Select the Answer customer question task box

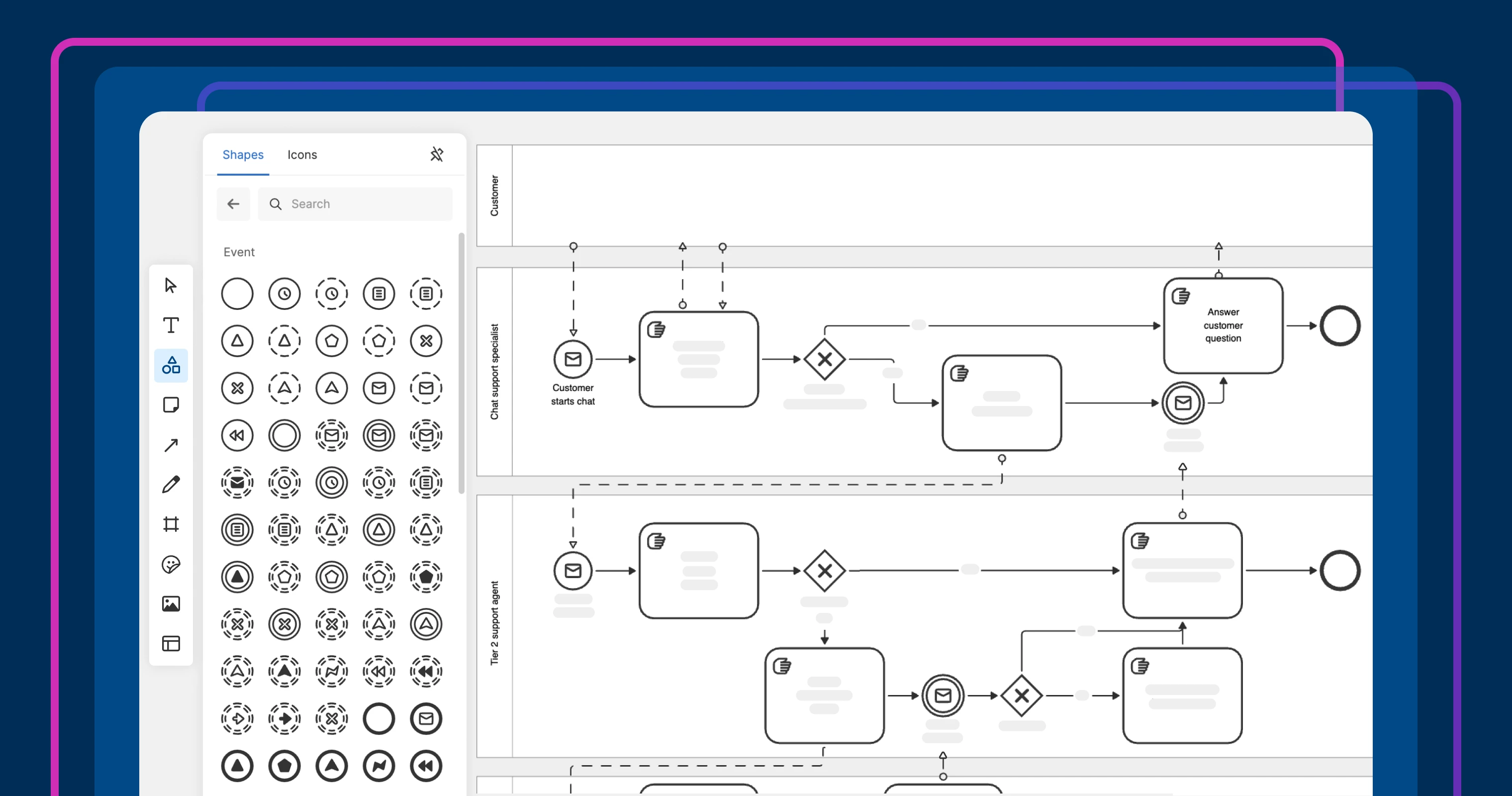point(1223,326)
